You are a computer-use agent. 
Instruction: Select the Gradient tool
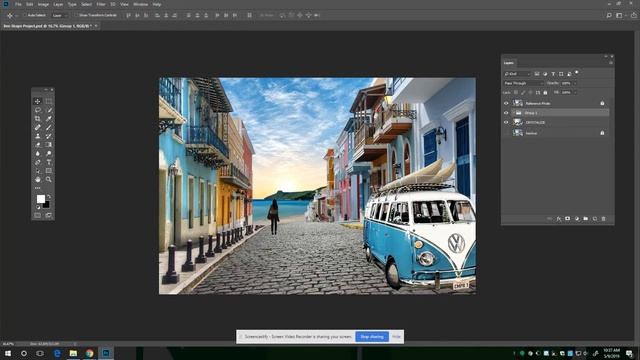tap(49, 144)
